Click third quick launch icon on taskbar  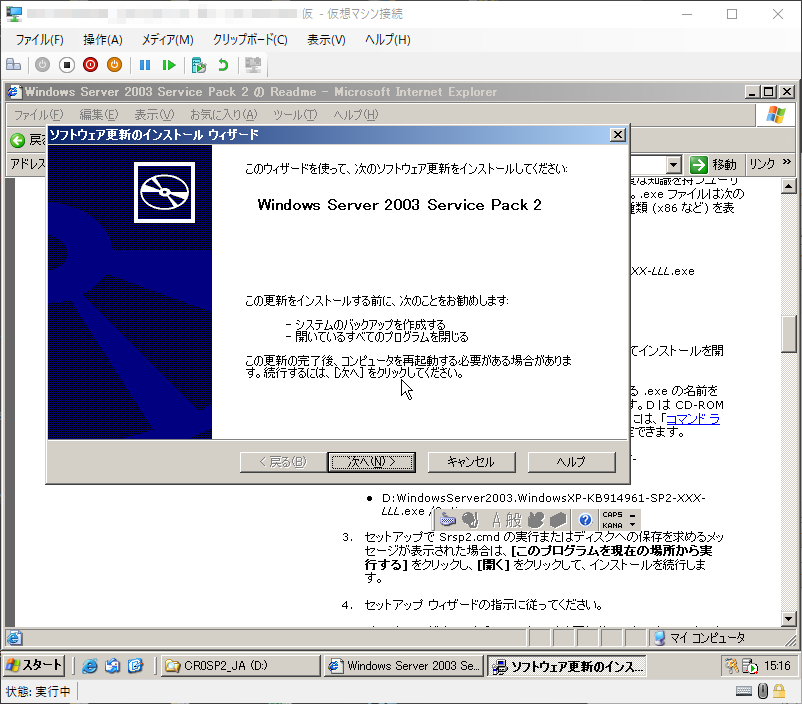[x=135, y=666]
